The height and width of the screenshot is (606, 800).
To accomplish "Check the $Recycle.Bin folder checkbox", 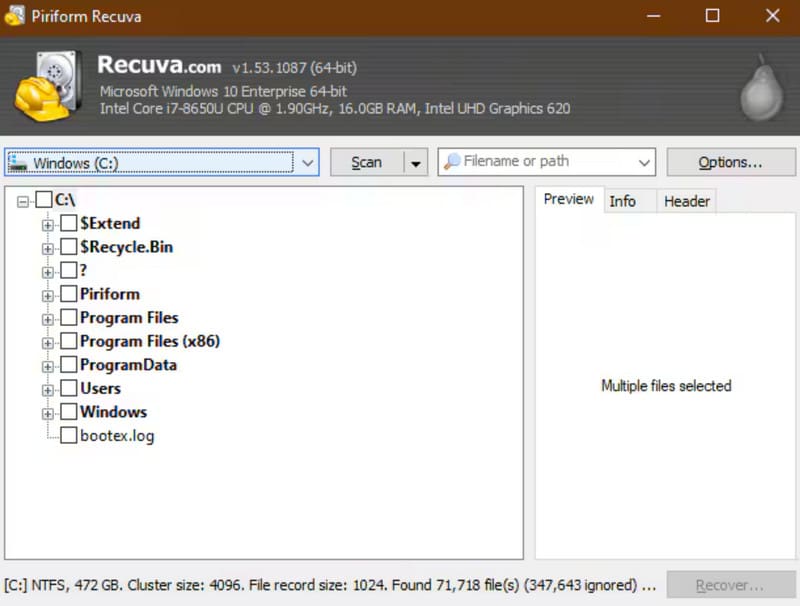I will (x=69, y=246).
